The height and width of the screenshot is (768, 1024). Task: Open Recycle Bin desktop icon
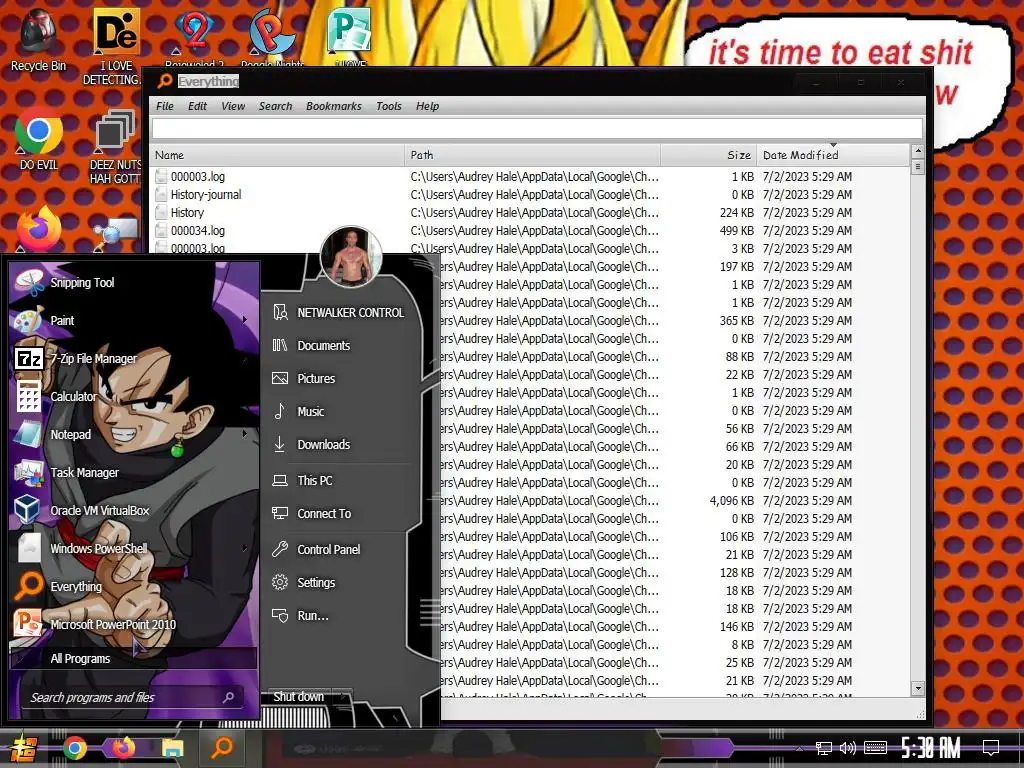[x=38, y=40]
